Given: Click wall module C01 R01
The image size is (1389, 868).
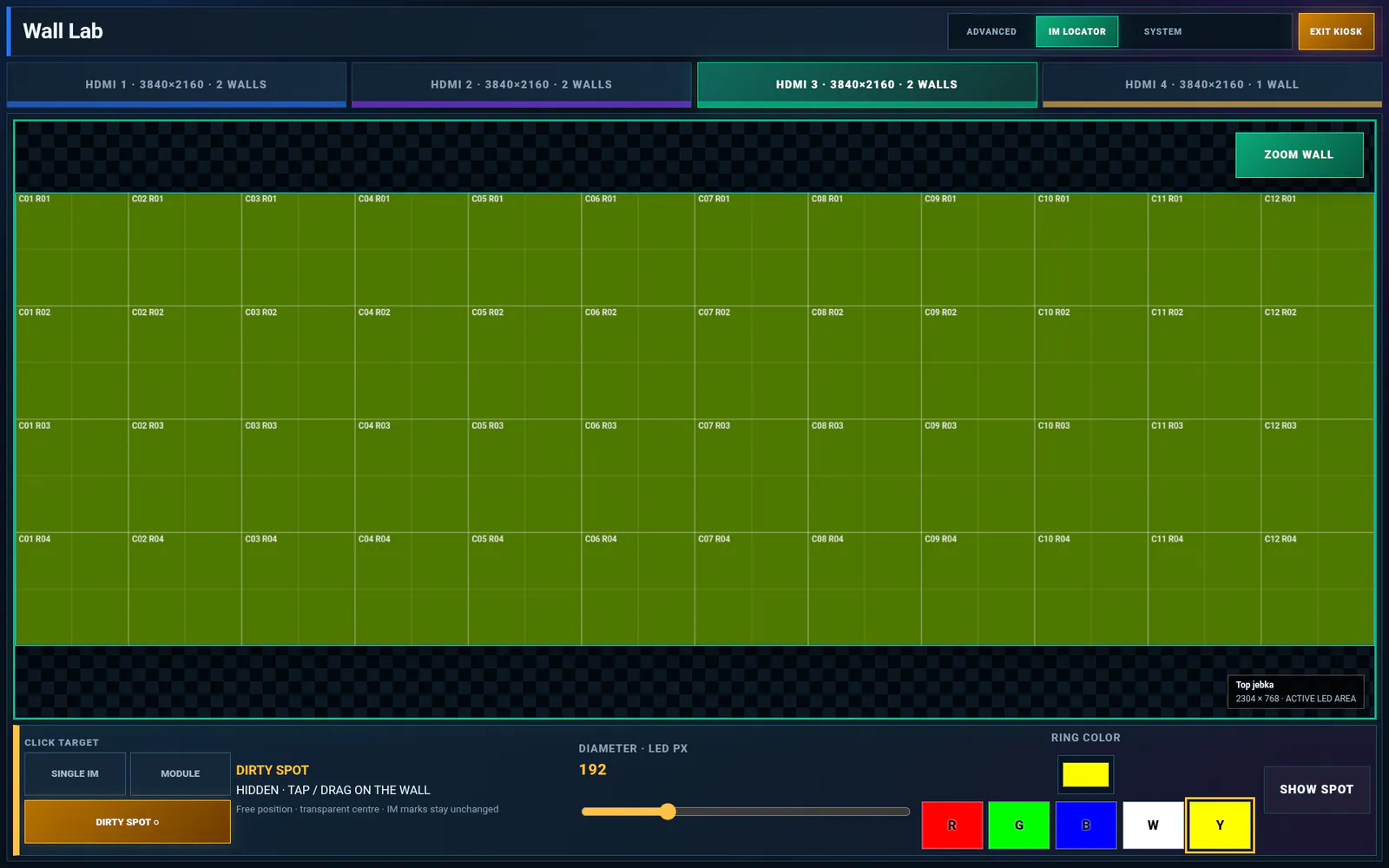Looking at the screenshot, I should point(71,249).
